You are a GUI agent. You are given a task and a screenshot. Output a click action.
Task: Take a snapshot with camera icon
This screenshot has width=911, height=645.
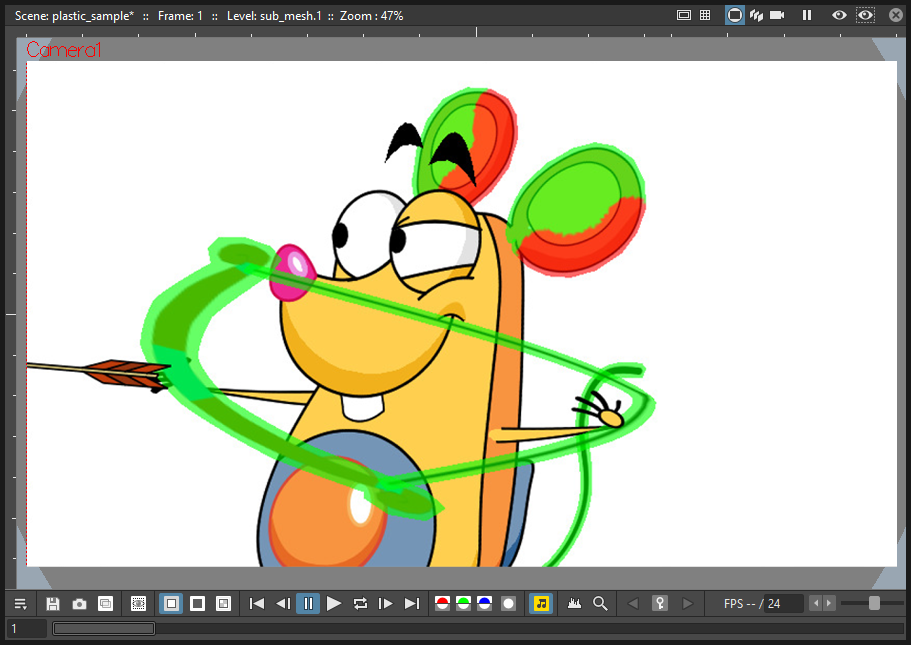click(x=79, y=604)
